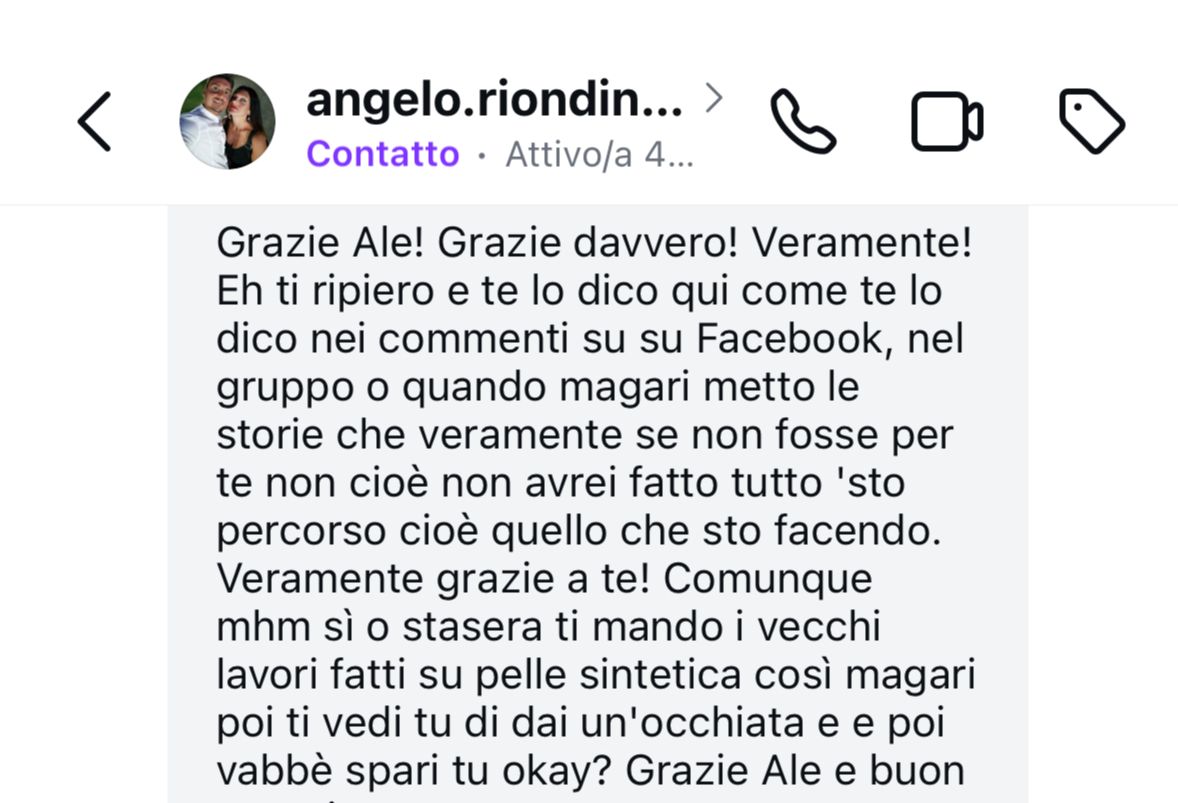Select the received message bubble

597,504
